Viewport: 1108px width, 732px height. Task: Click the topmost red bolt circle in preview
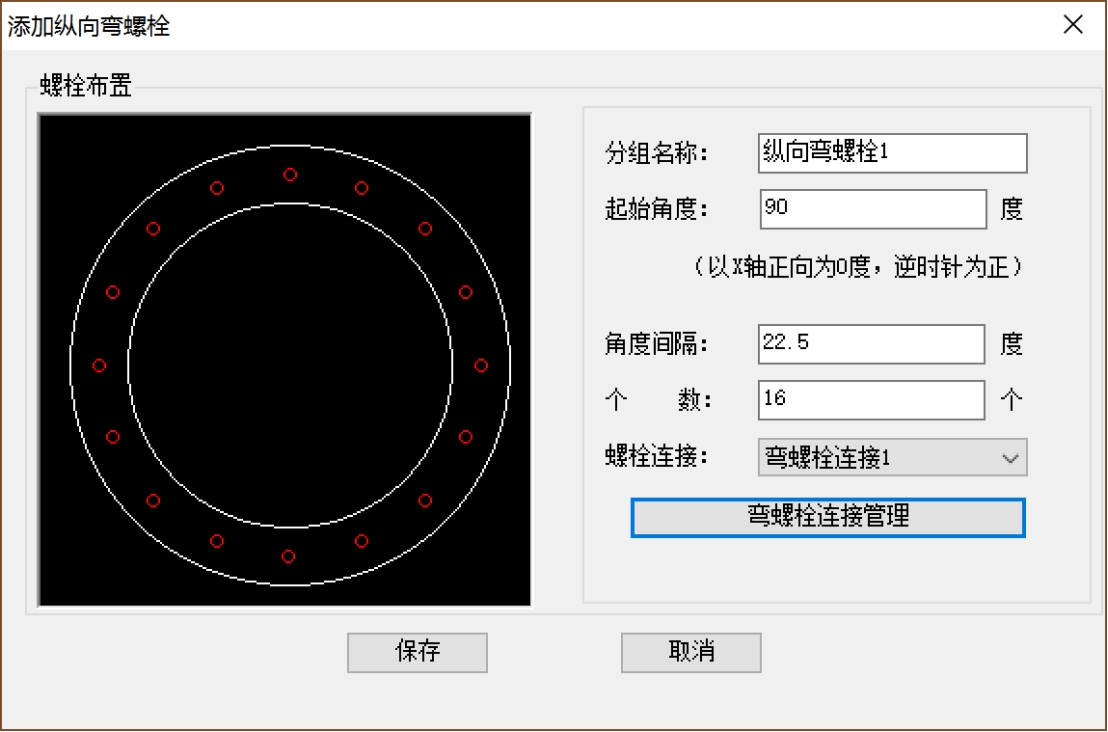[x=289, y=174]
